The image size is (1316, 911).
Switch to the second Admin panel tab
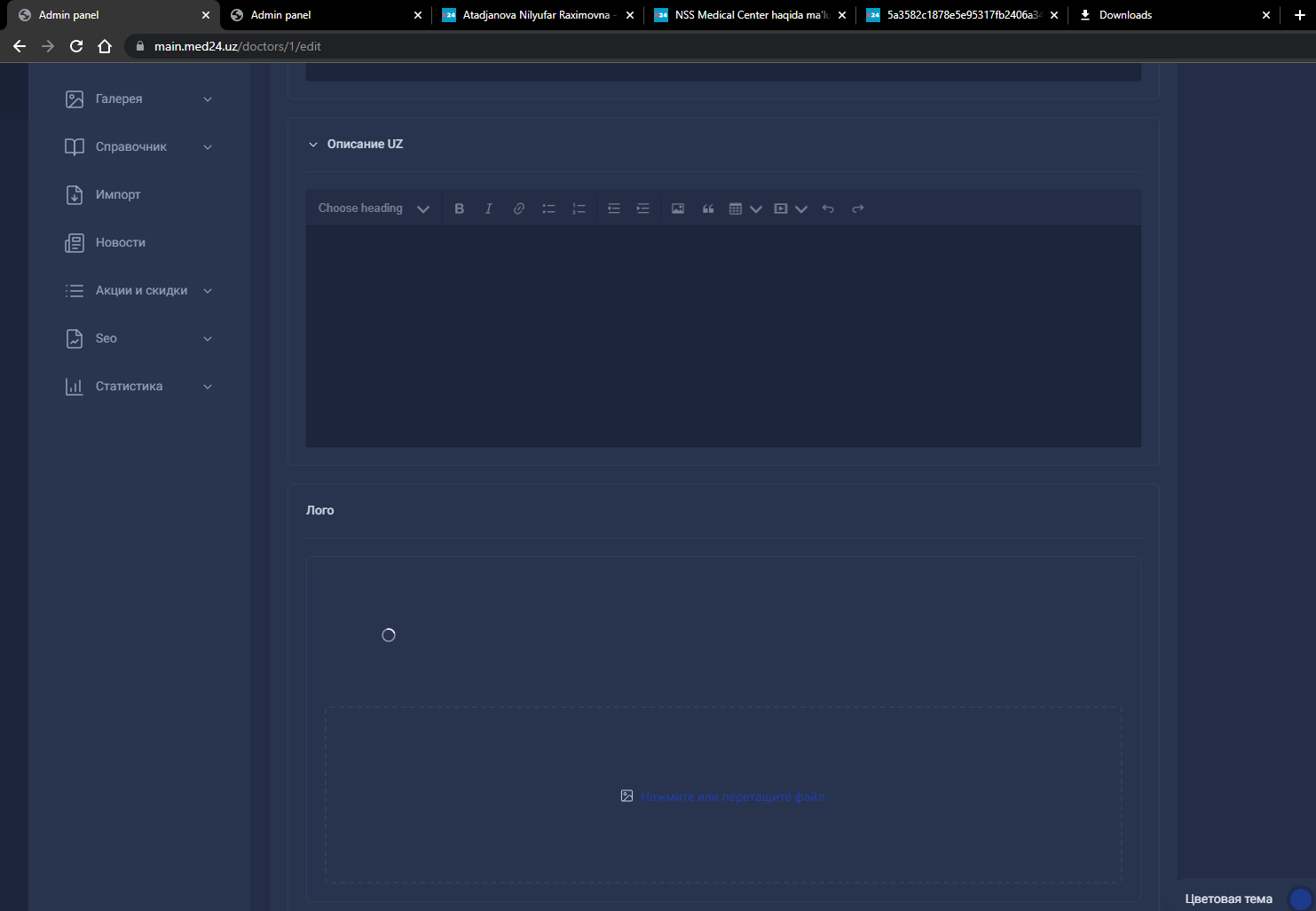pos(325,15)
